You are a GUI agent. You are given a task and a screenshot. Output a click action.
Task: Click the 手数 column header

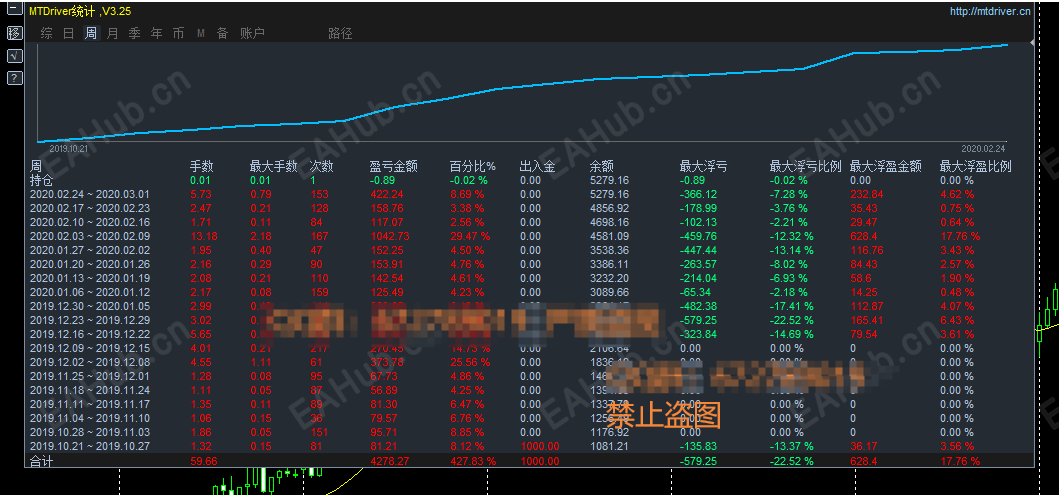tap(201, 167)
